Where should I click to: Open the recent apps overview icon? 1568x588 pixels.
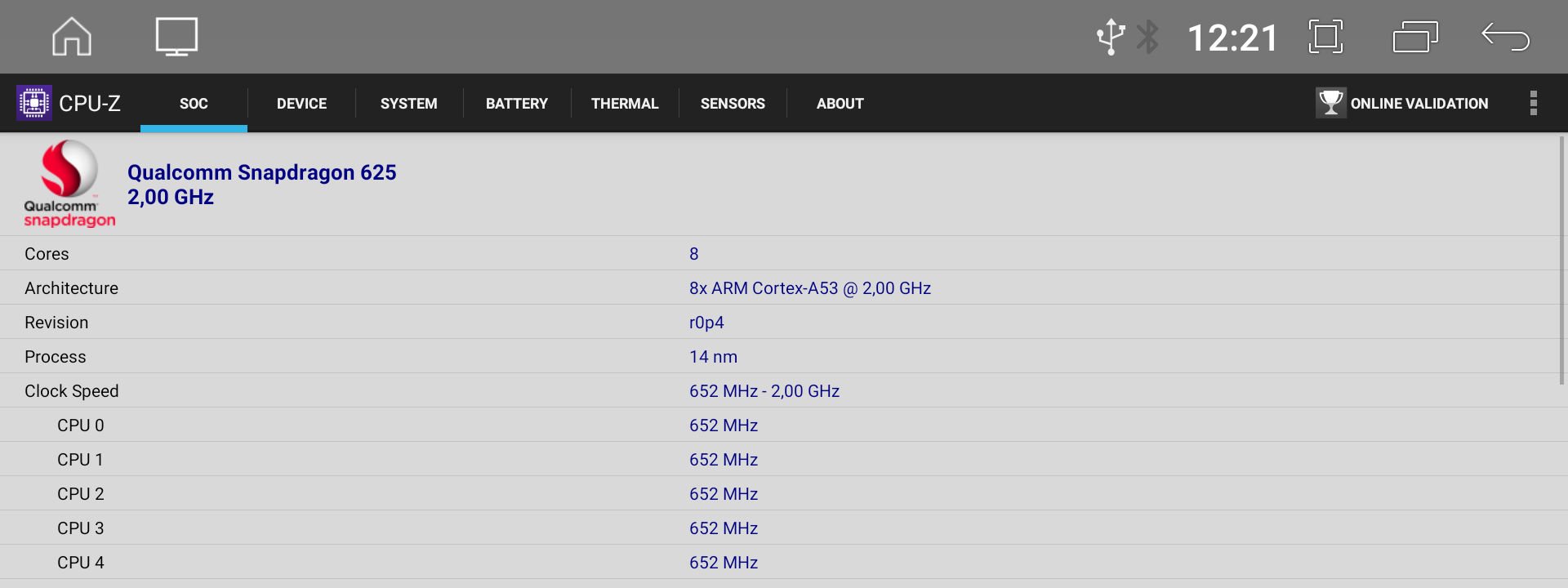pos(1415,37)
